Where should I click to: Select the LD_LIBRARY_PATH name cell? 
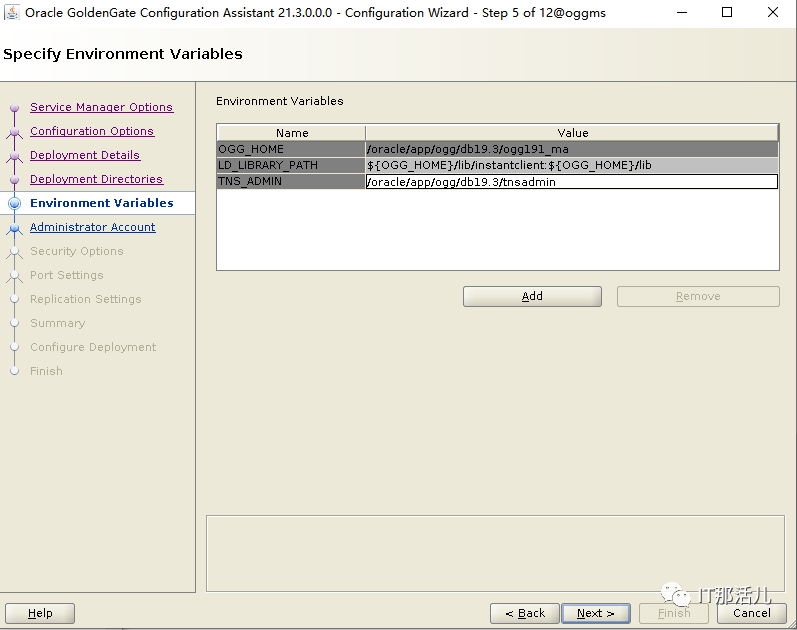291,165
